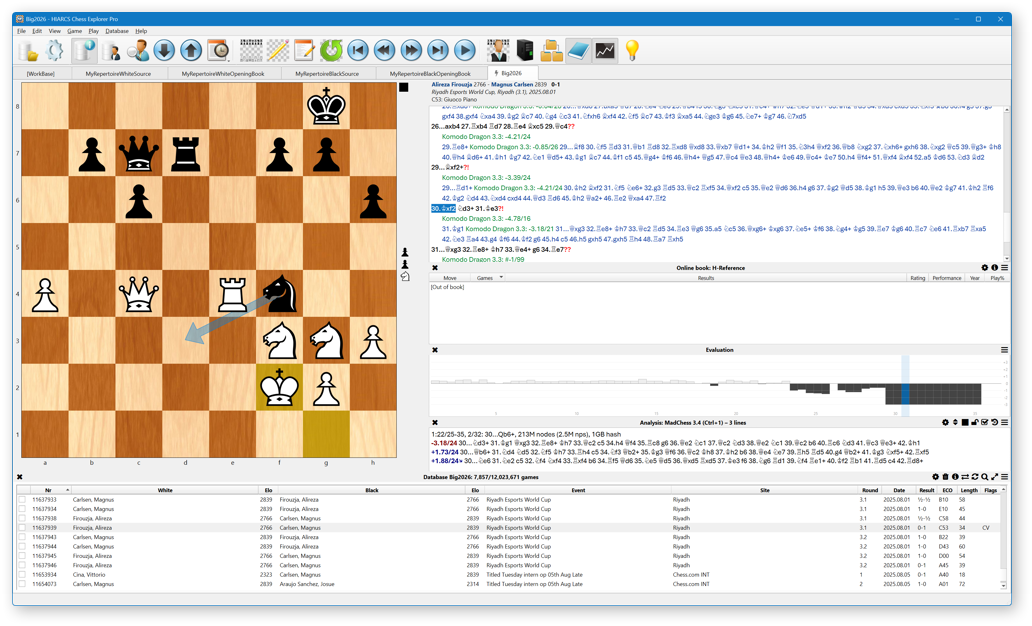Toggle the analysis lock icon

pyautogui.click(x=975, y=423)
